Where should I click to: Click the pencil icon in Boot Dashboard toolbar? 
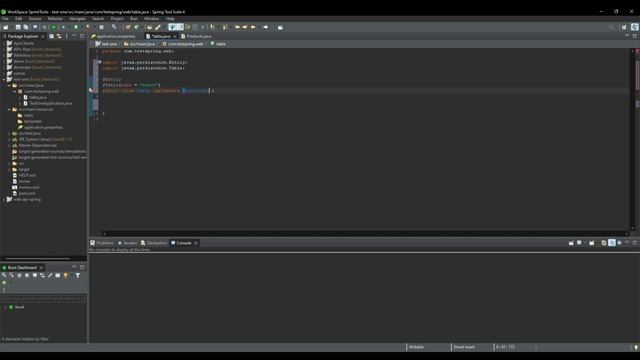point(50,276)
